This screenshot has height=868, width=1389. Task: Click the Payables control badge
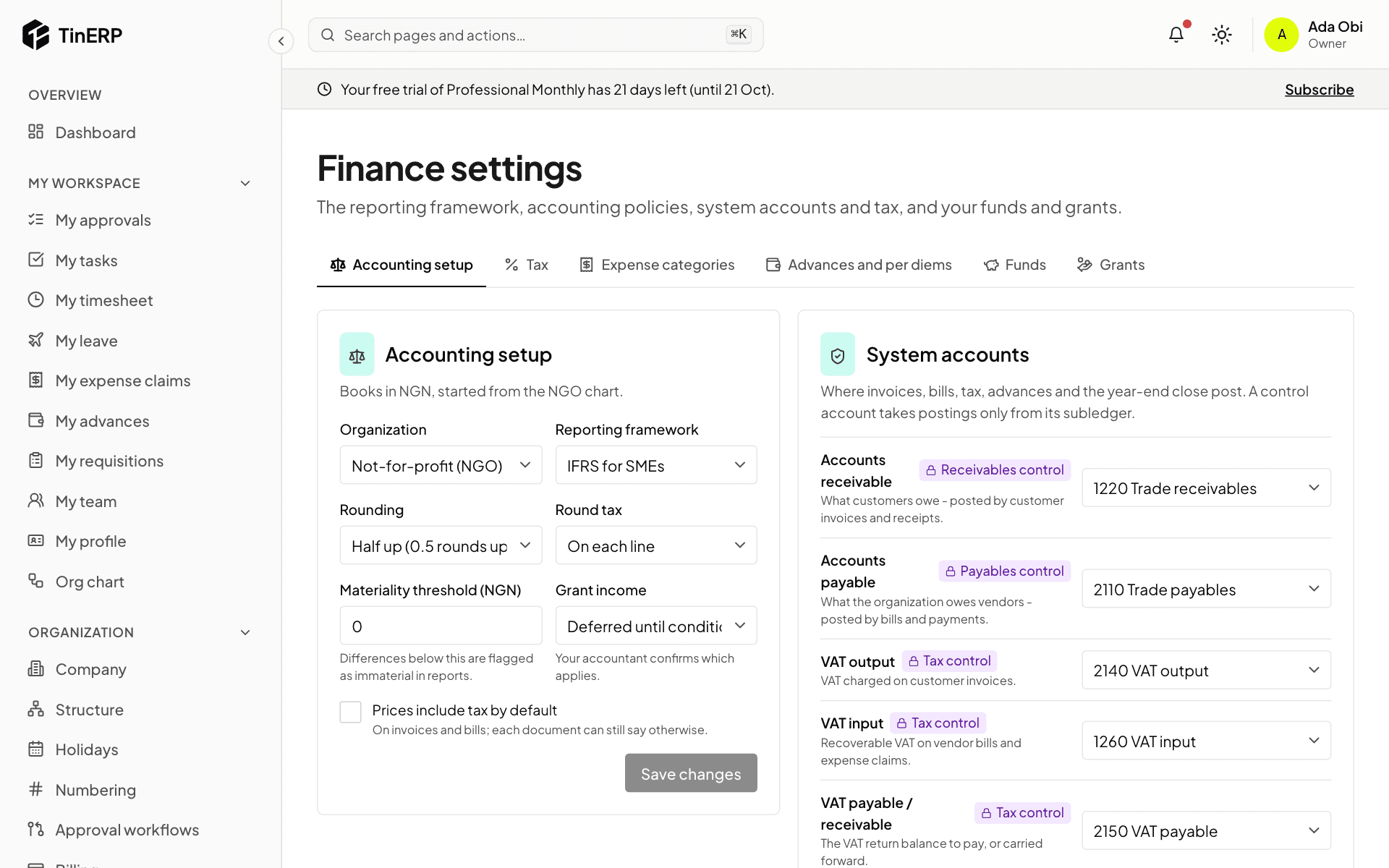pyautogui.click(x=1004, y=571)
